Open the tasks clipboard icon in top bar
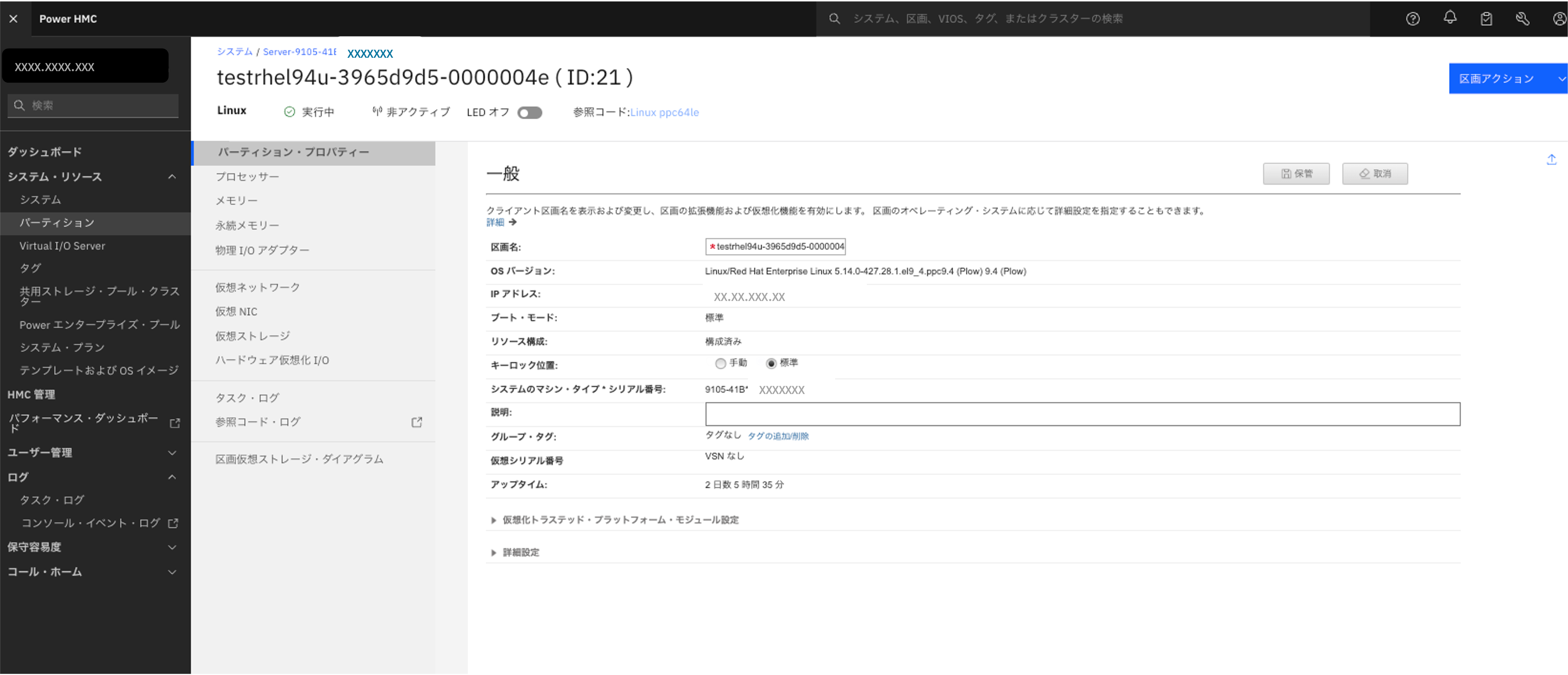Screen dimensions: 1568x675 [x=1486, y=19]
